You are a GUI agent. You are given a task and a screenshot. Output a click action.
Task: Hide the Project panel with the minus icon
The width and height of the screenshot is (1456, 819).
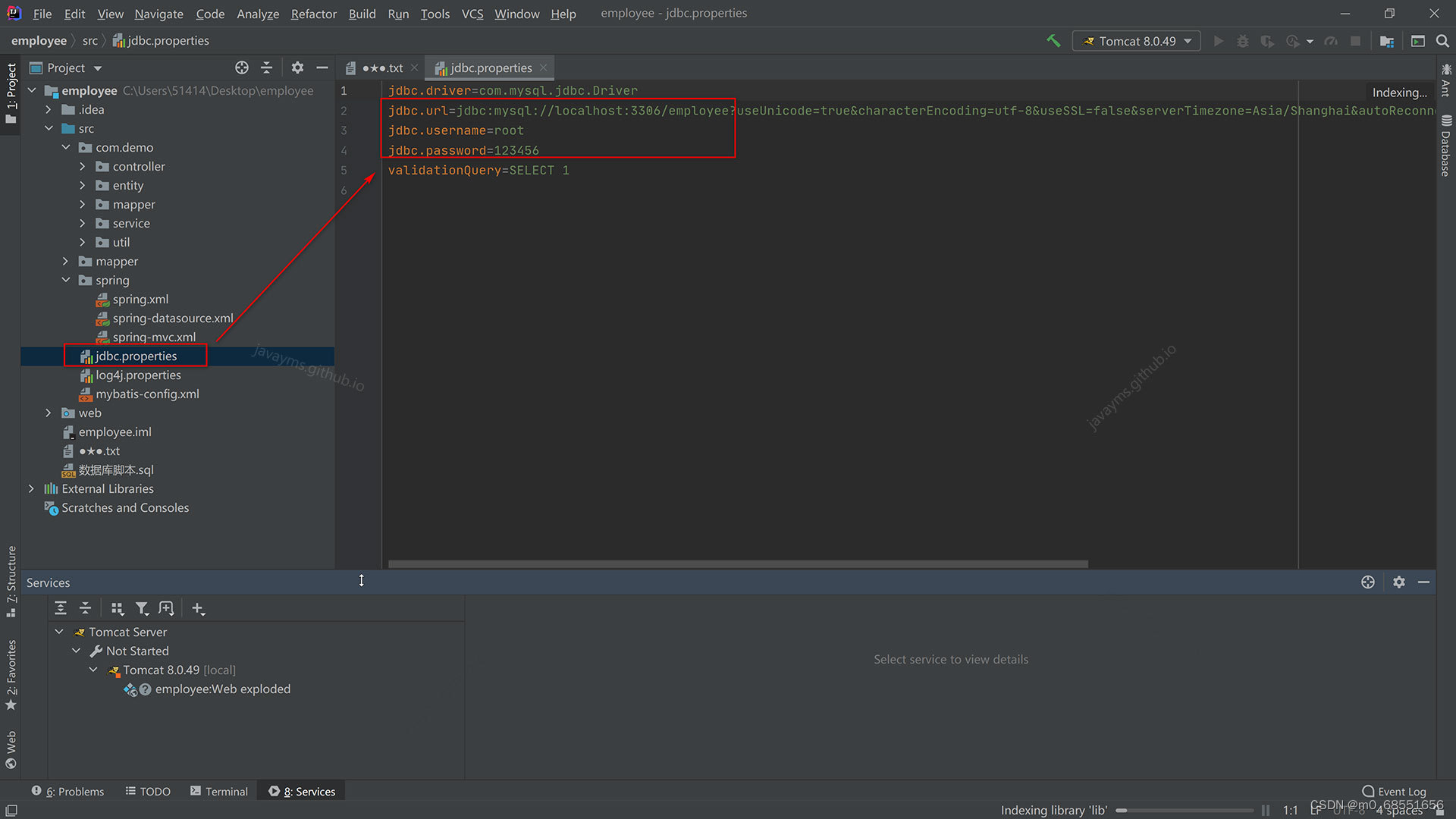[x=322, y=67]
